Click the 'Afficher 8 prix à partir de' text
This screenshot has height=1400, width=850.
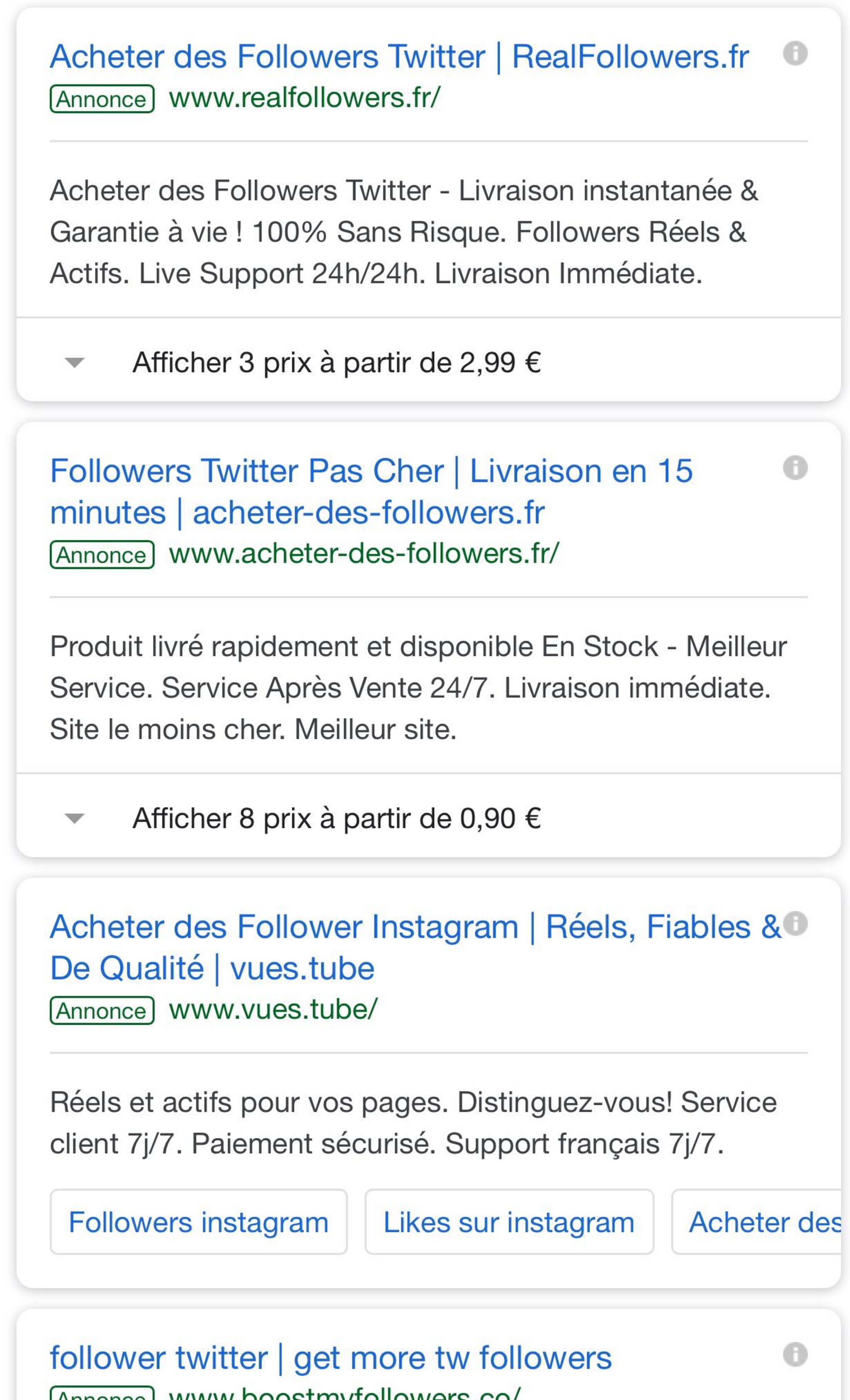[337, 818]
